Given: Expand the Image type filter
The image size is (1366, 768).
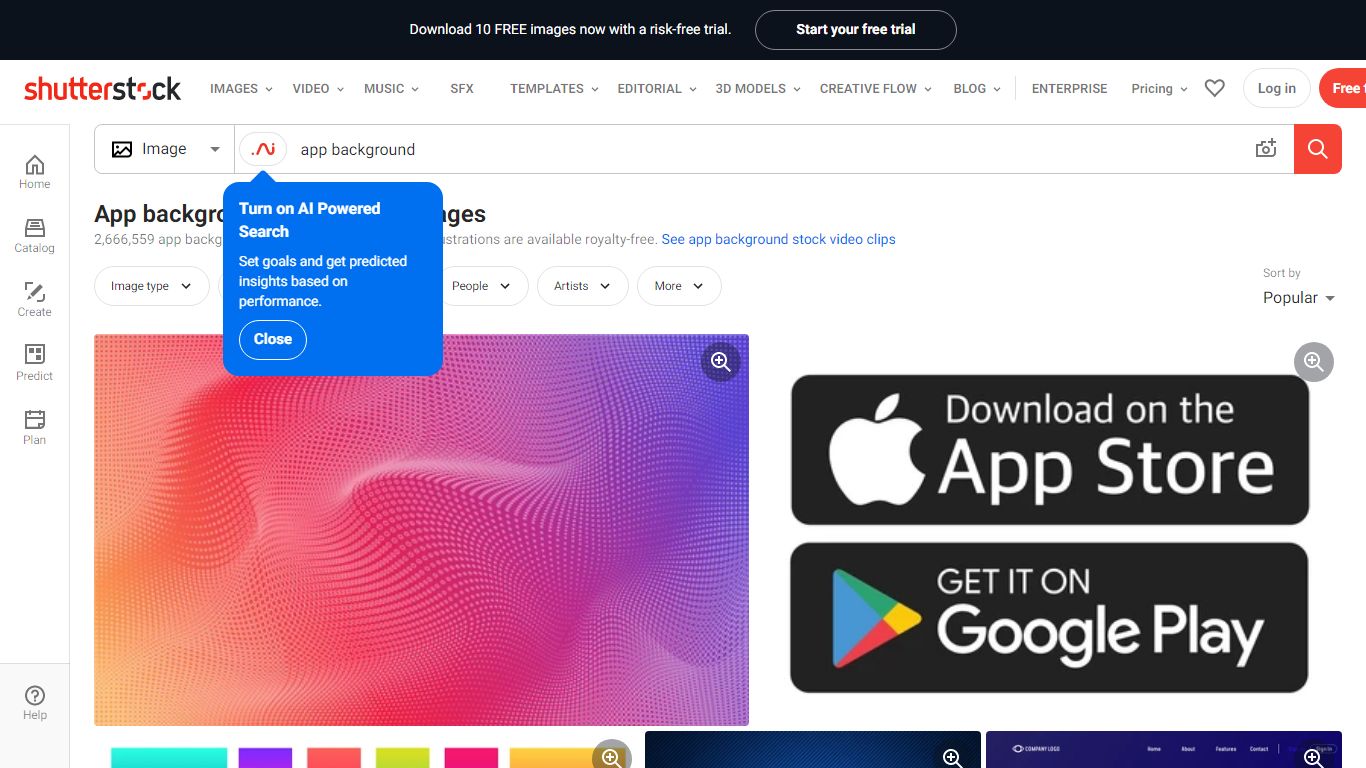Looking at the screenshot, I should coord(151,286).
